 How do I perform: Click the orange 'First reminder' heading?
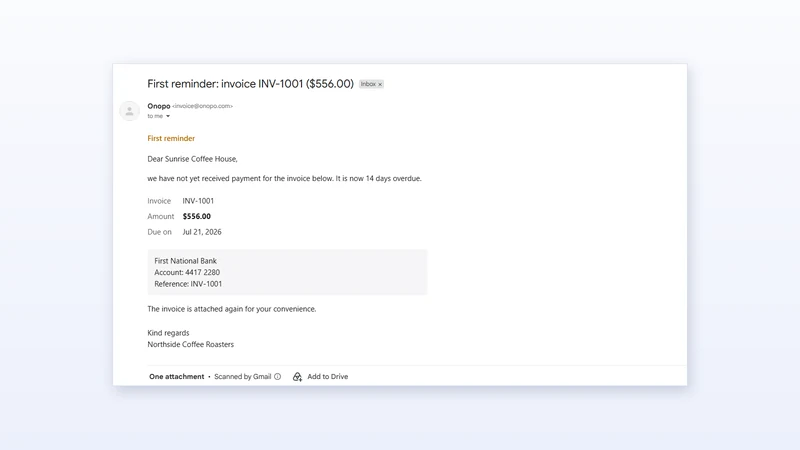[x=171, y=138]
